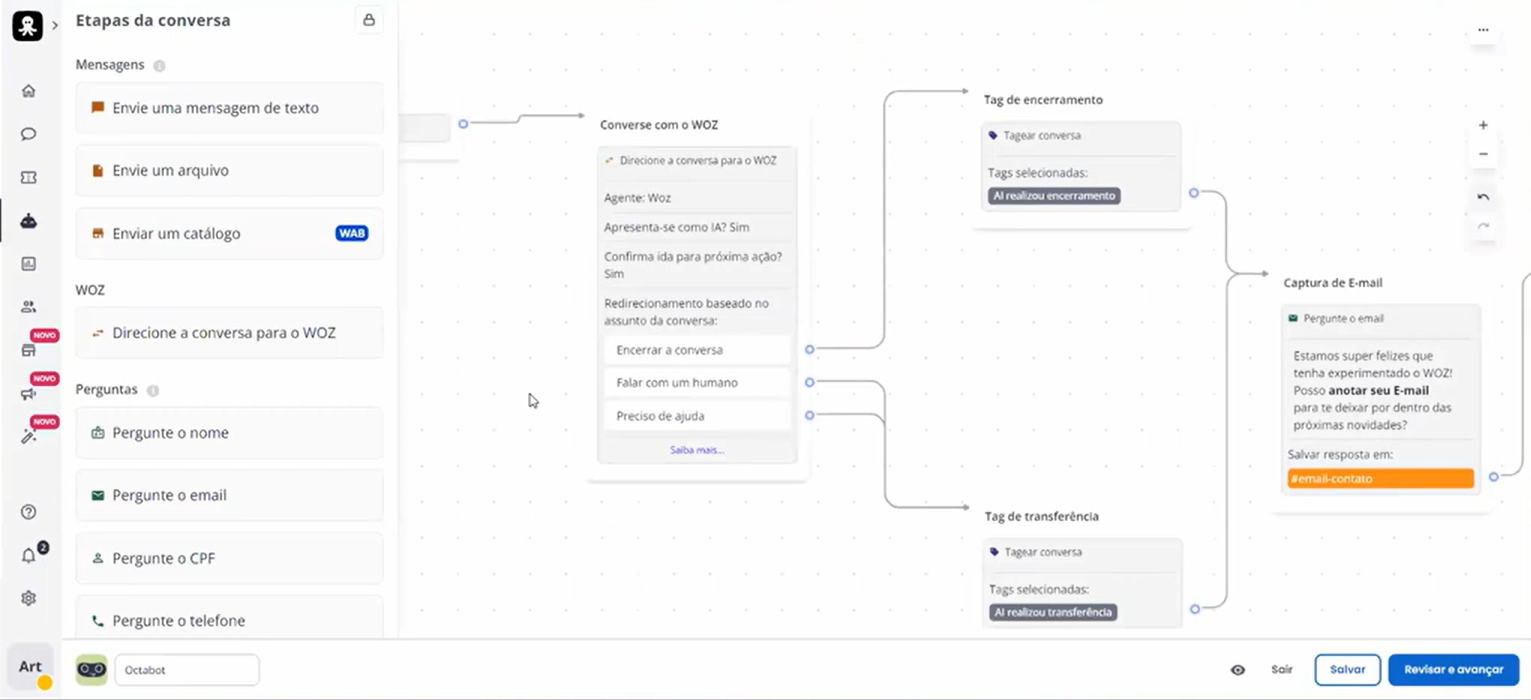
Task: Toggle the preview eye icon near Sair
Action: [x=1237, y=670]
